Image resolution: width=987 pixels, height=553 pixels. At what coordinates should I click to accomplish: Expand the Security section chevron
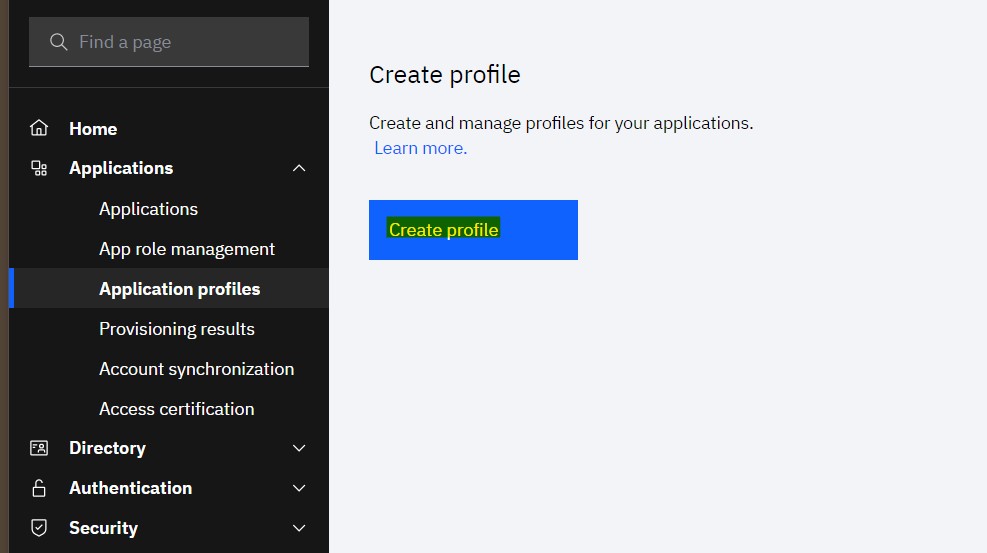(x=299, y=528)
